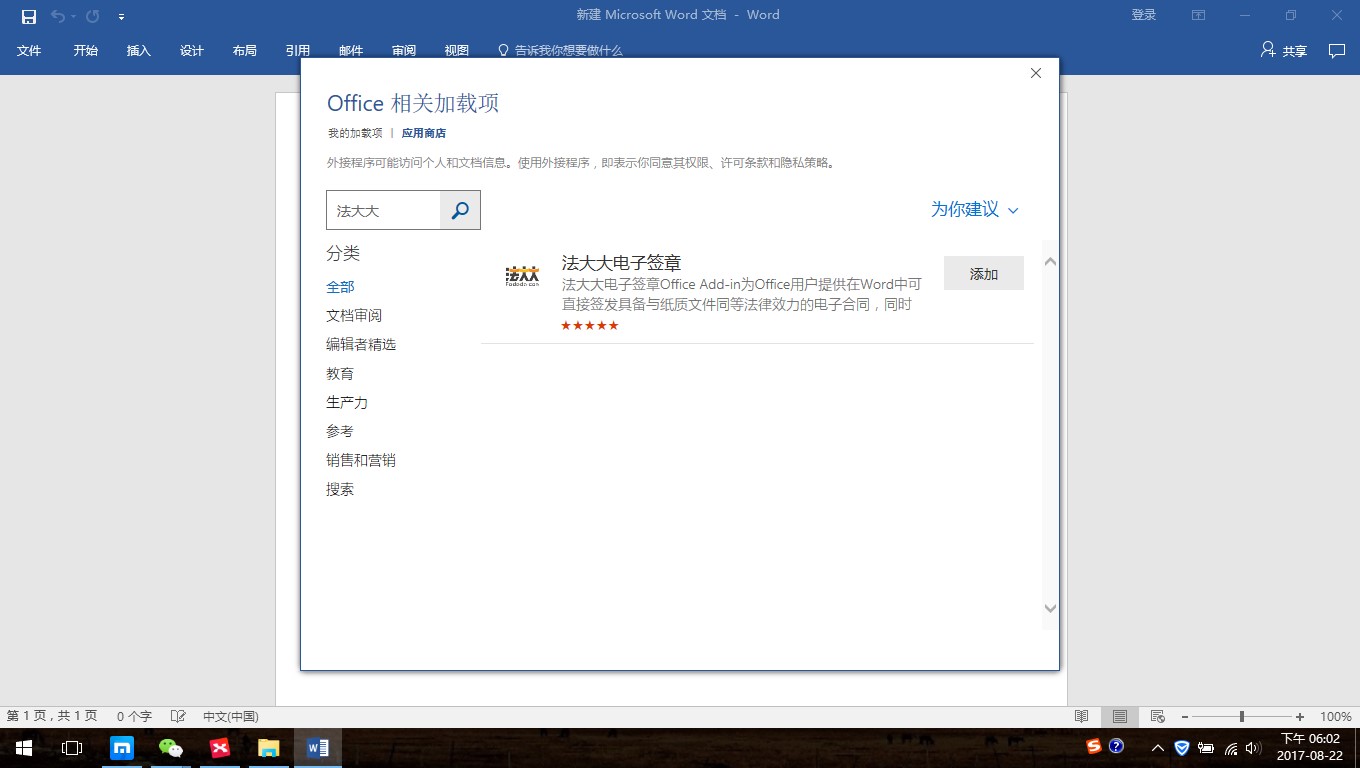Screen dimensions: 1360x768
Task: Select Print Layout view icon
Action: pos(1119,716)
